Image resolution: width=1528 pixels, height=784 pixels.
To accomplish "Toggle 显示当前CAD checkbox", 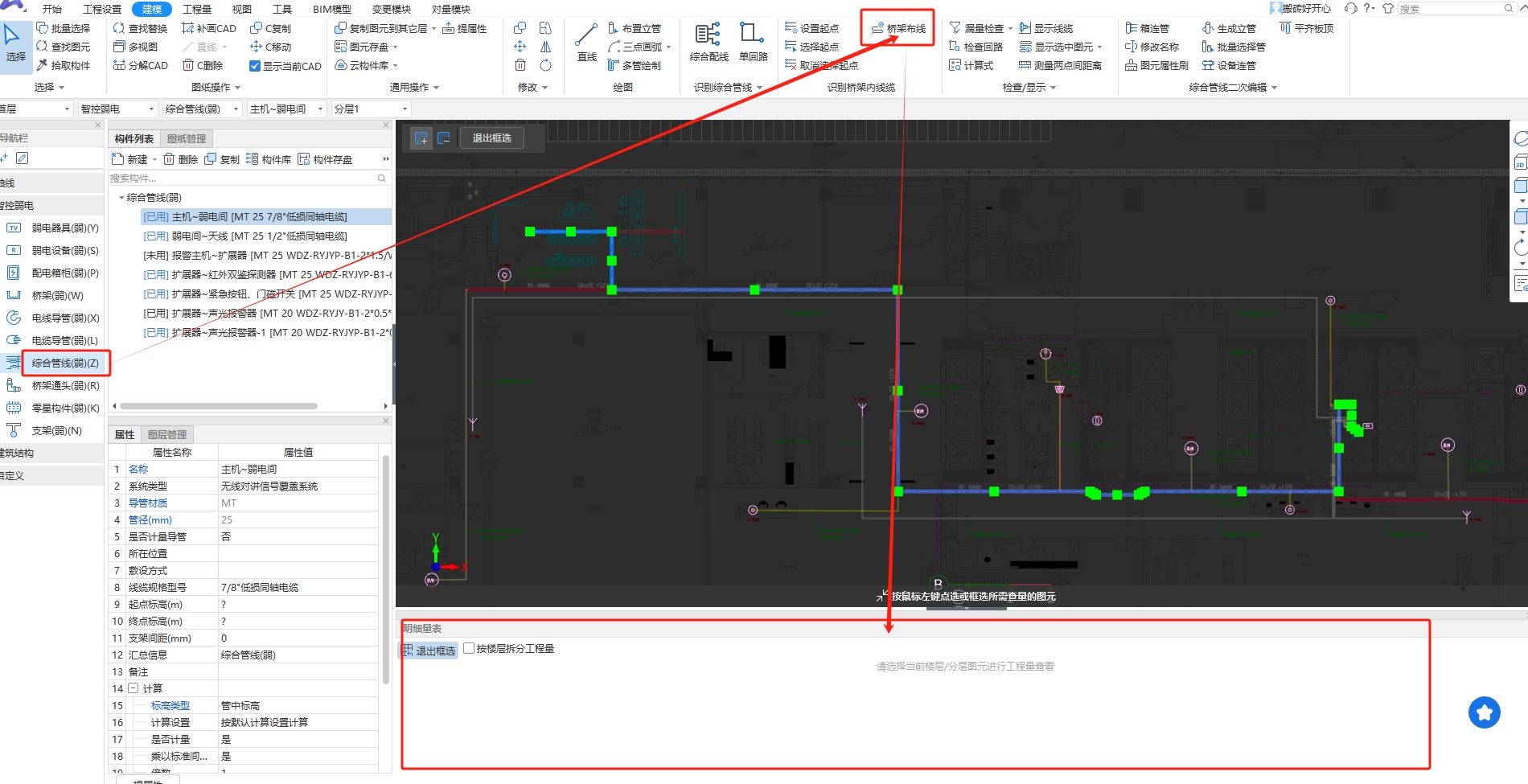I will 255,66.
